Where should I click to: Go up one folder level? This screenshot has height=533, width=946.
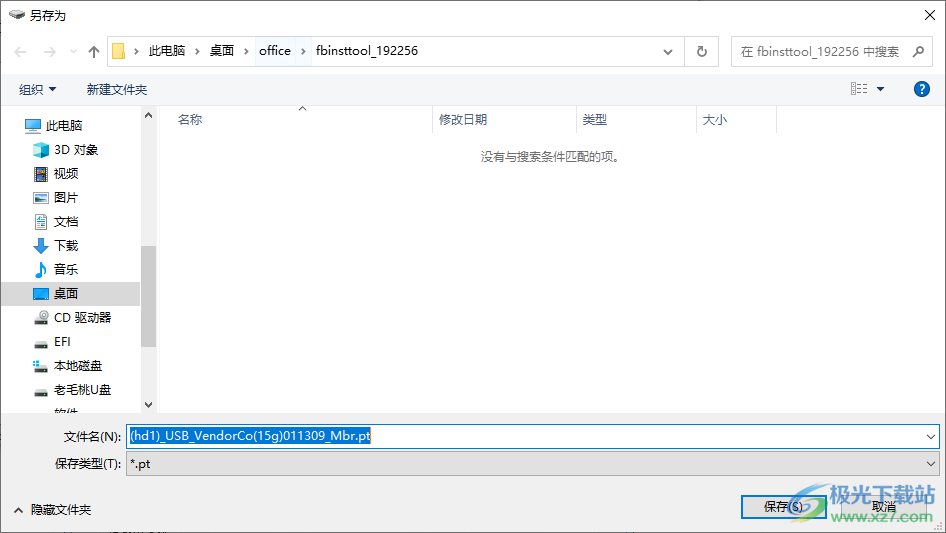(94, 52)
